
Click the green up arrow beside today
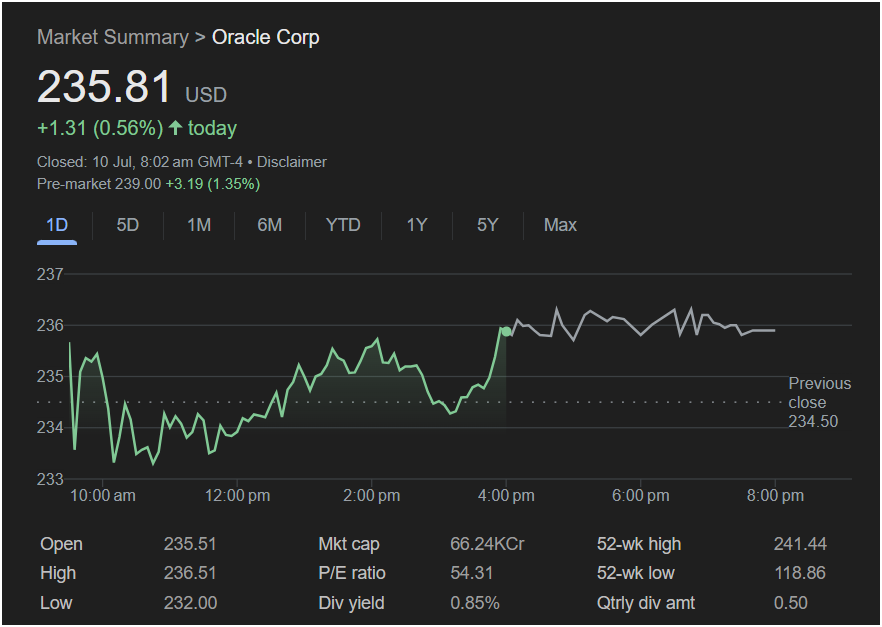point(176,128)
